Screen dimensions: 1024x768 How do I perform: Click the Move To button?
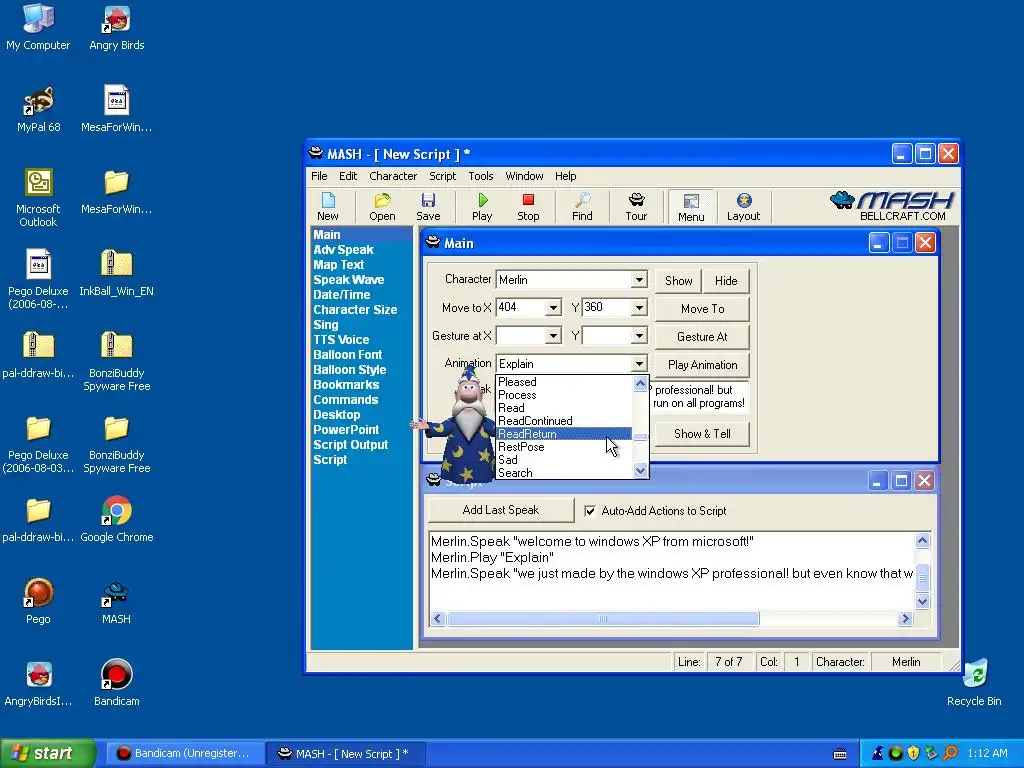click(x=702, y=309)
